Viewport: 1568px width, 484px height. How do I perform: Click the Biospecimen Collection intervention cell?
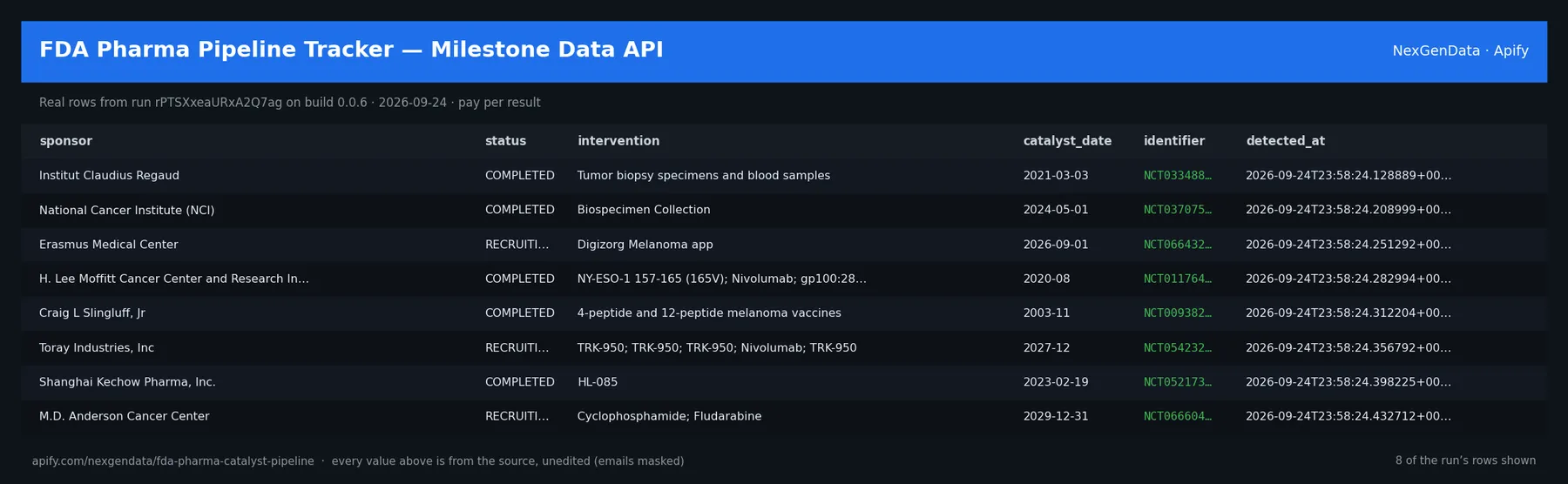[644, 210]
